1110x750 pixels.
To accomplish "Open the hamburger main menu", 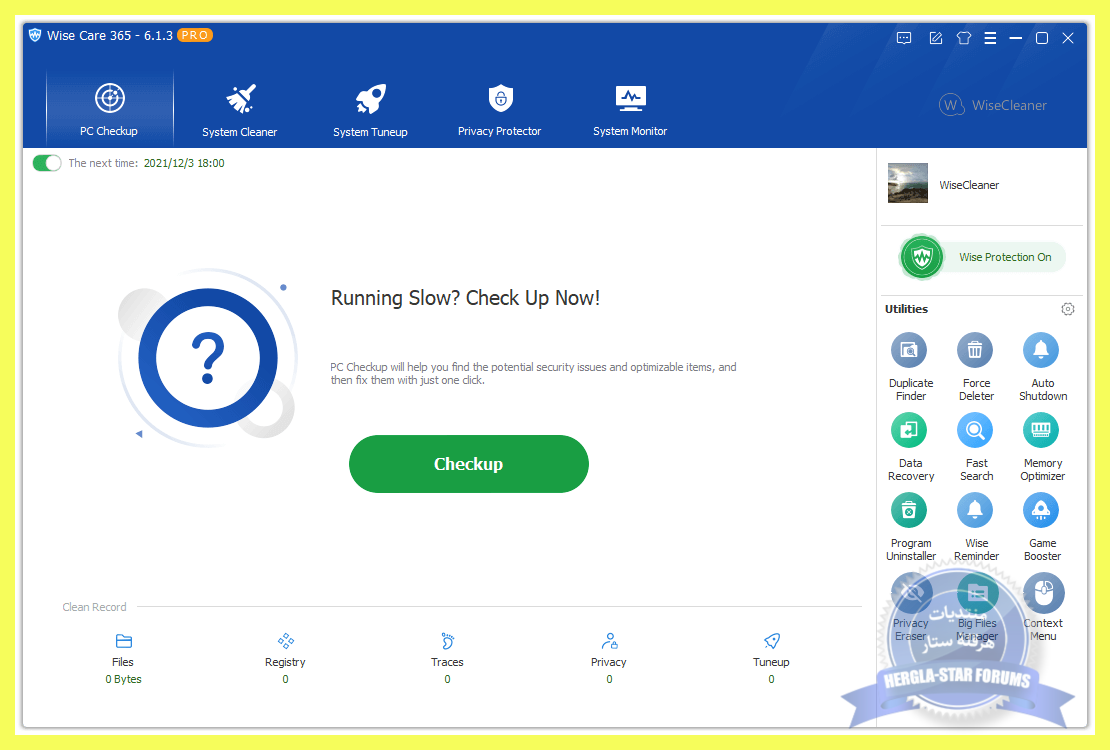I will point(990,38).
